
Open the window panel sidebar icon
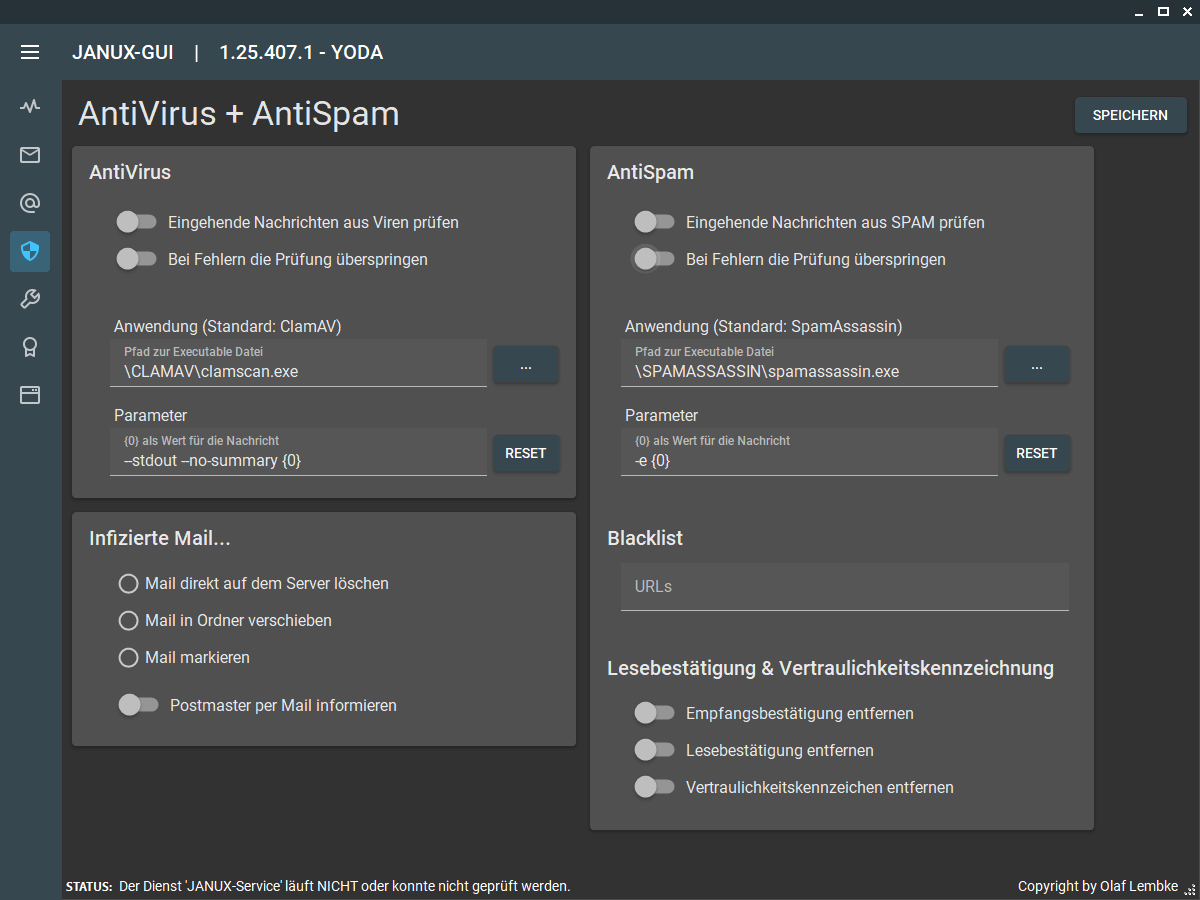tap(30, 395)
